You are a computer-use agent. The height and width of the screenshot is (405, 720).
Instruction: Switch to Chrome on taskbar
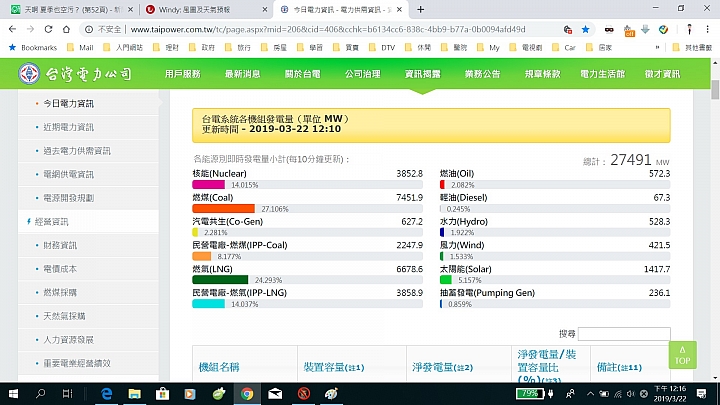click(247, 394)
